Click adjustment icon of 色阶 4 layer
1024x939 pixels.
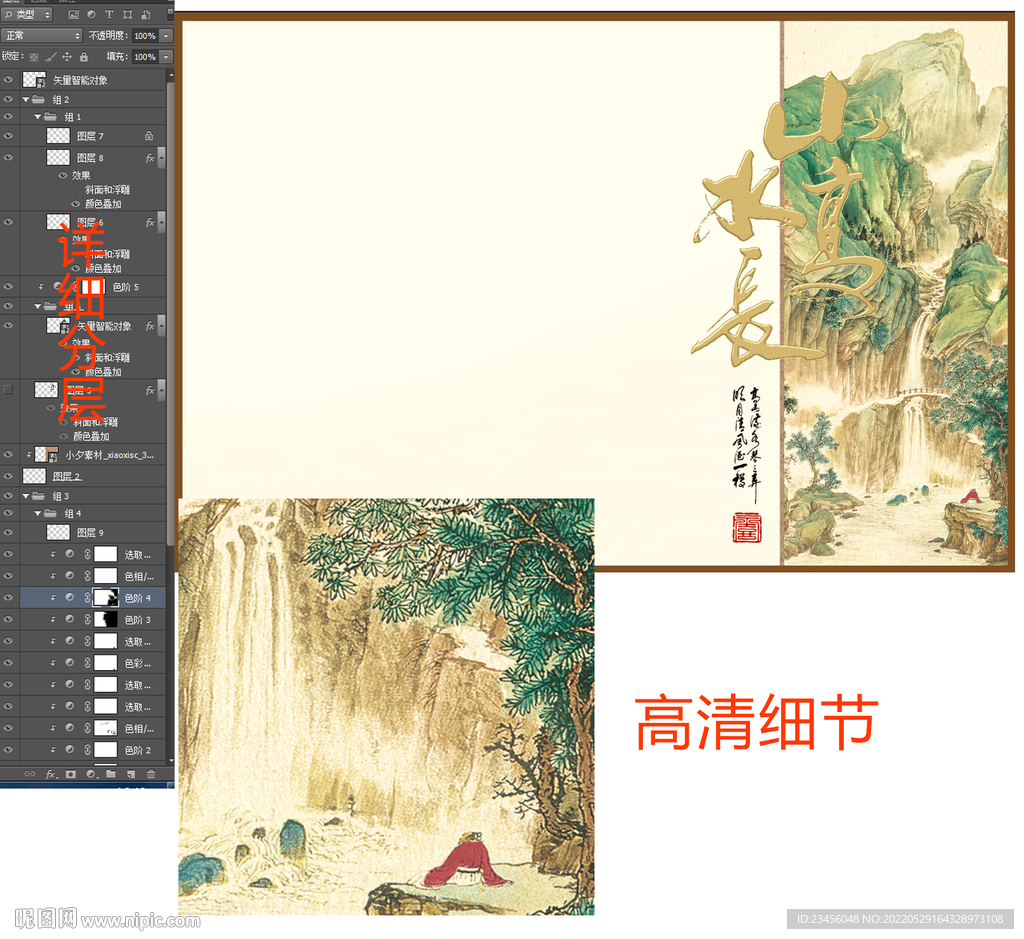click(69, 597)
